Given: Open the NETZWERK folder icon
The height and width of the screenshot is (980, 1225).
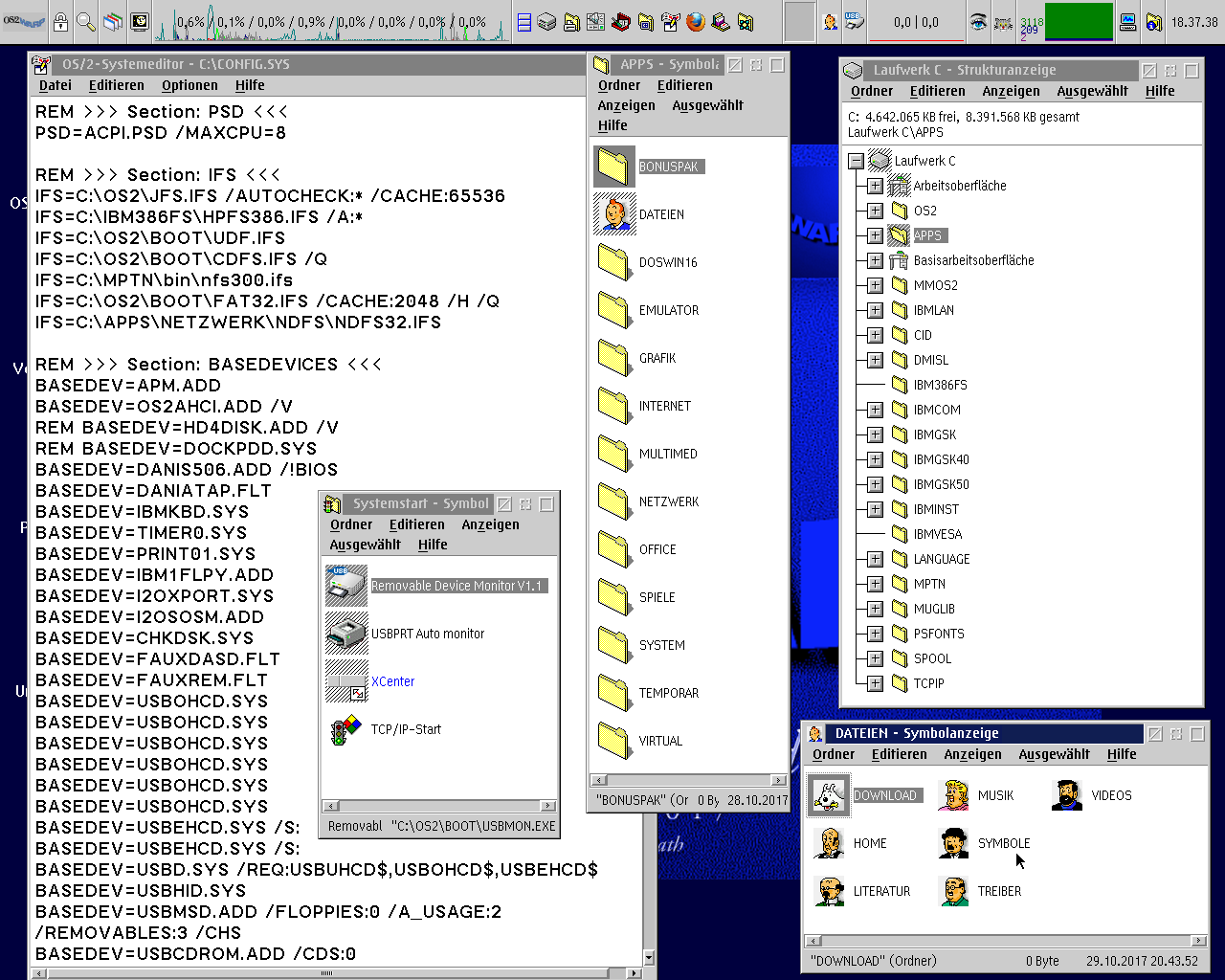Looking at the screenshot, I should [614, 501].
